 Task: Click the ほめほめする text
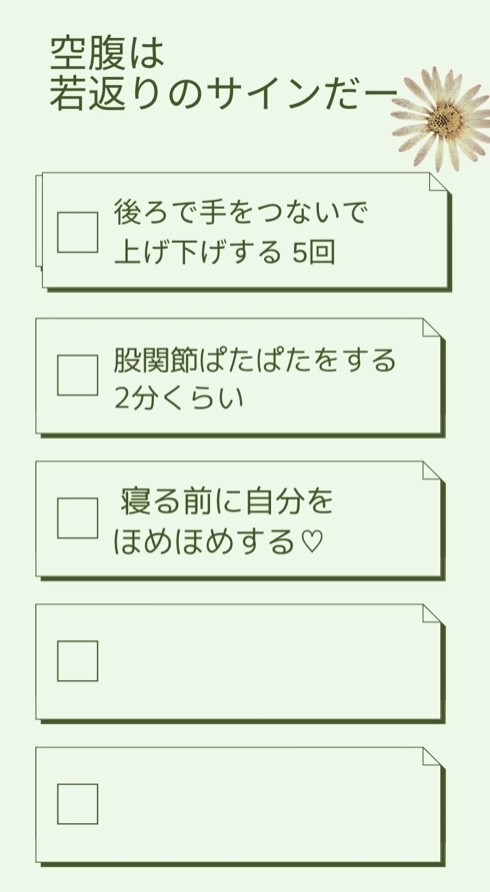pos(205,543)
